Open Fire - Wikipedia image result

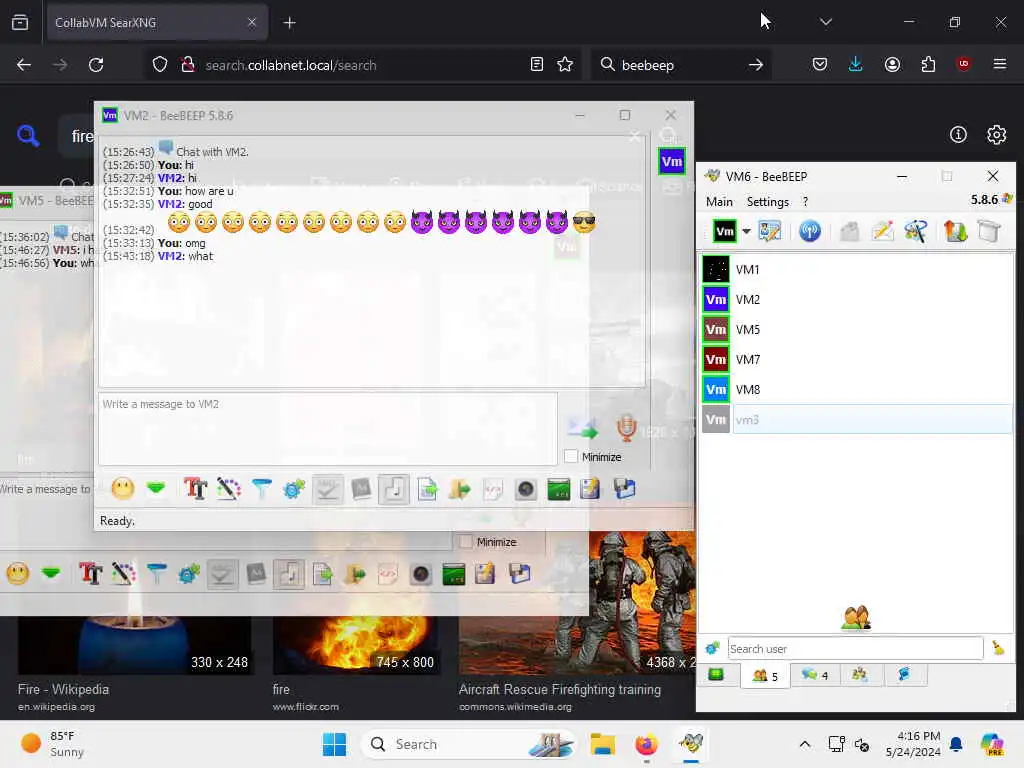[x=63, y=690]
